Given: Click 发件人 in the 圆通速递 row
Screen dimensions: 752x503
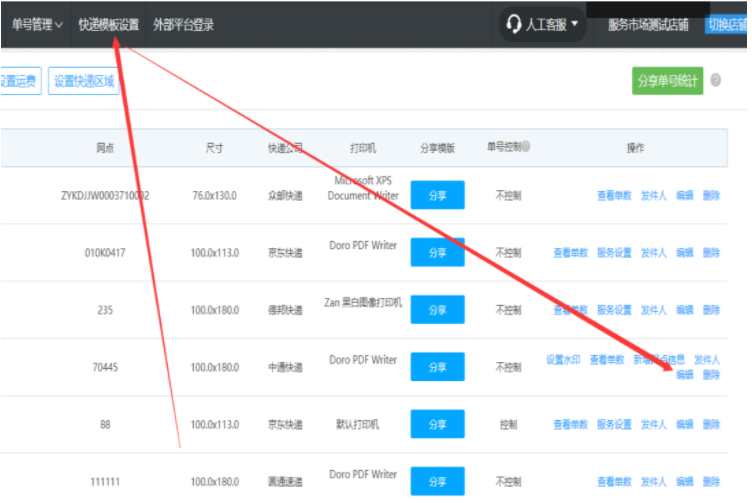Looking at the screenshot, I should (653, 481).
